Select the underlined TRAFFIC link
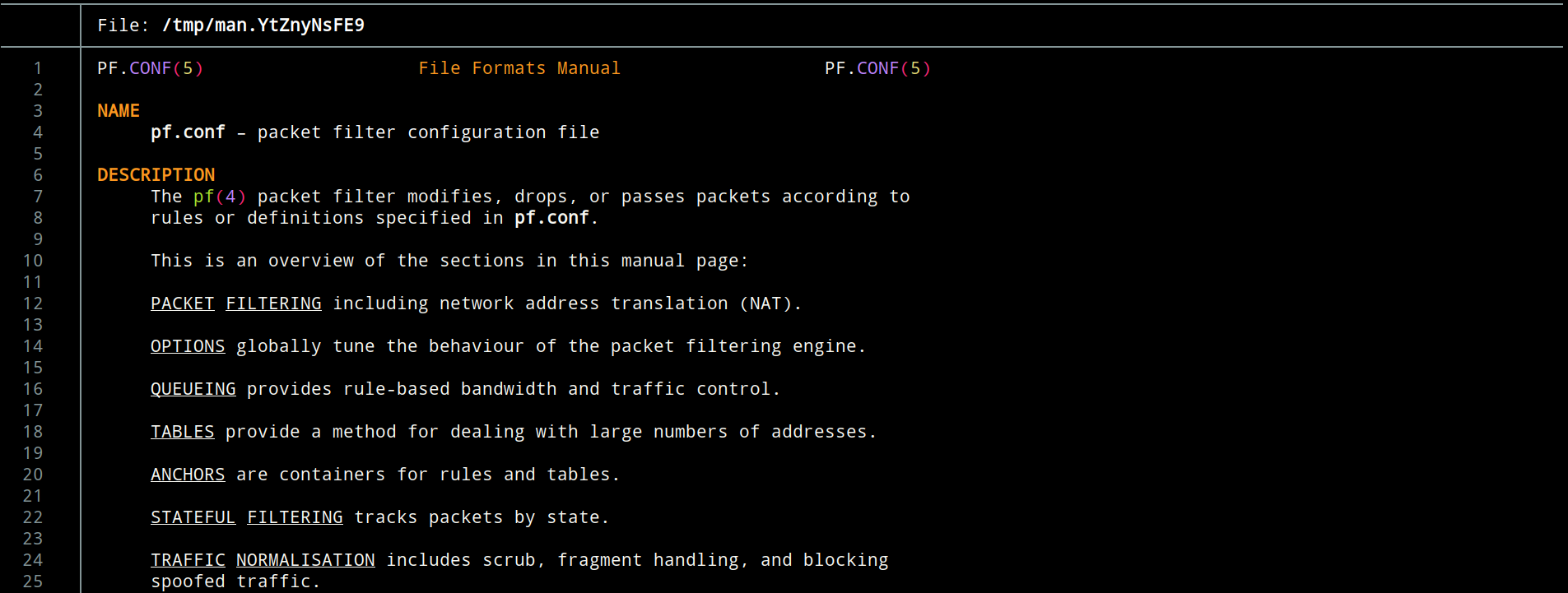Screen dimensions: 1568x593 coord(188,560)
